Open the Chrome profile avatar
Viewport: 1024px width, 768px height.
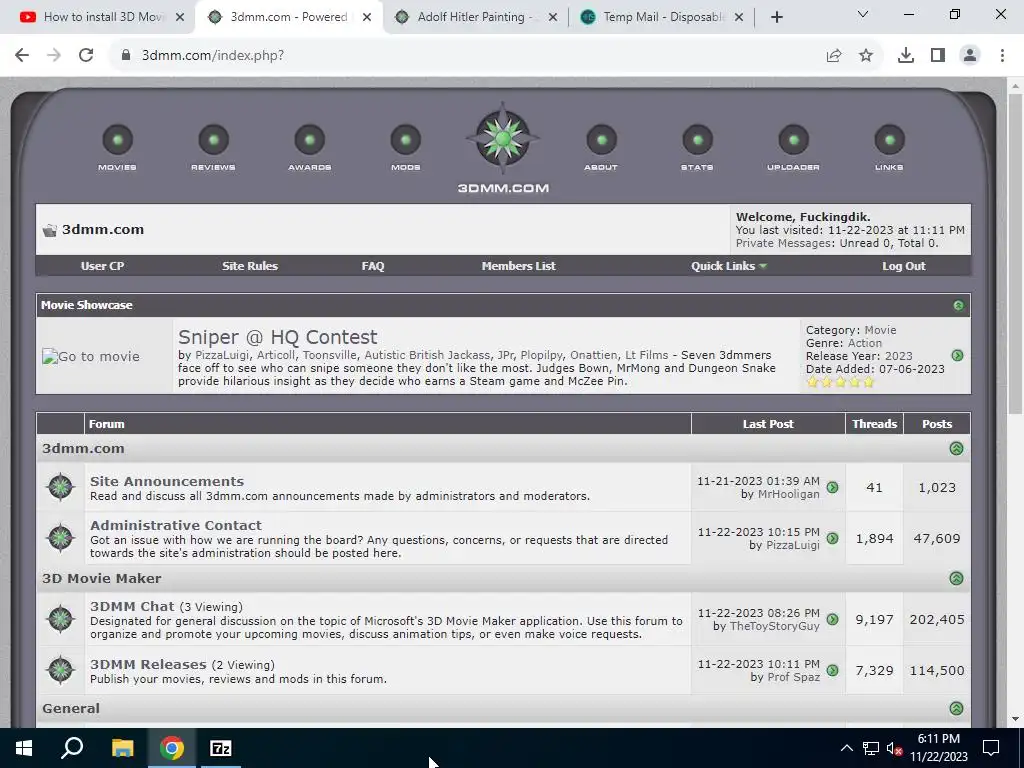click(x=970, y=56)
